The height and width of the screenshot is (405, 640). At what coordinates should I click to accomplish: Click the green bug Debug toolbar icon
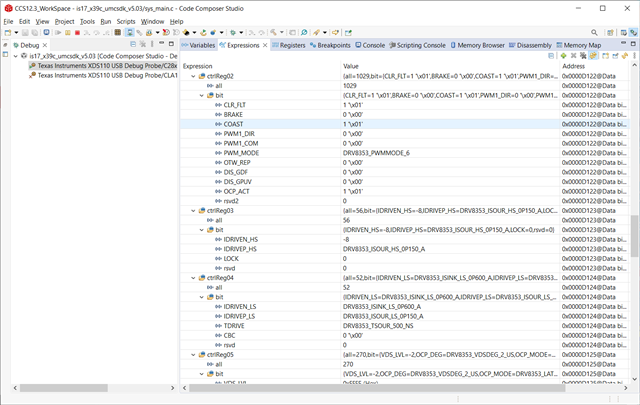(233, 32)
